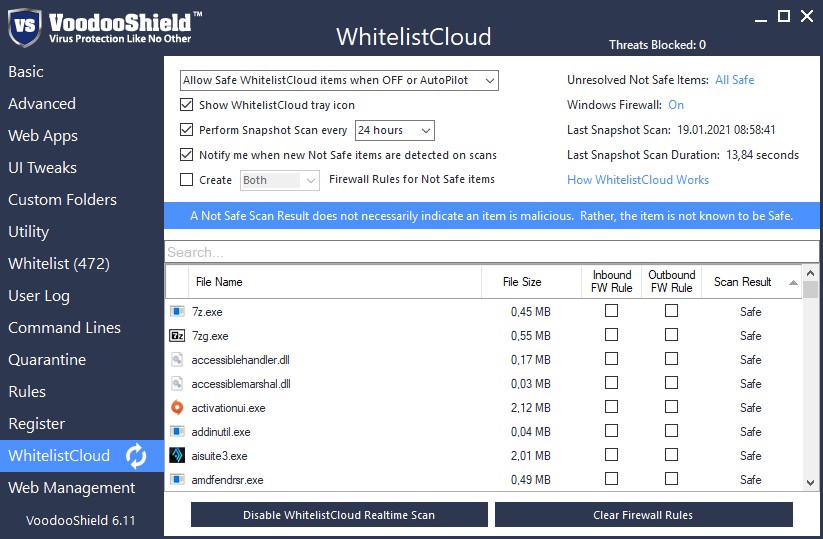Select the Utility tab
Image resolution: width=823 pixels, height=539 pixels.
(29, 232)
